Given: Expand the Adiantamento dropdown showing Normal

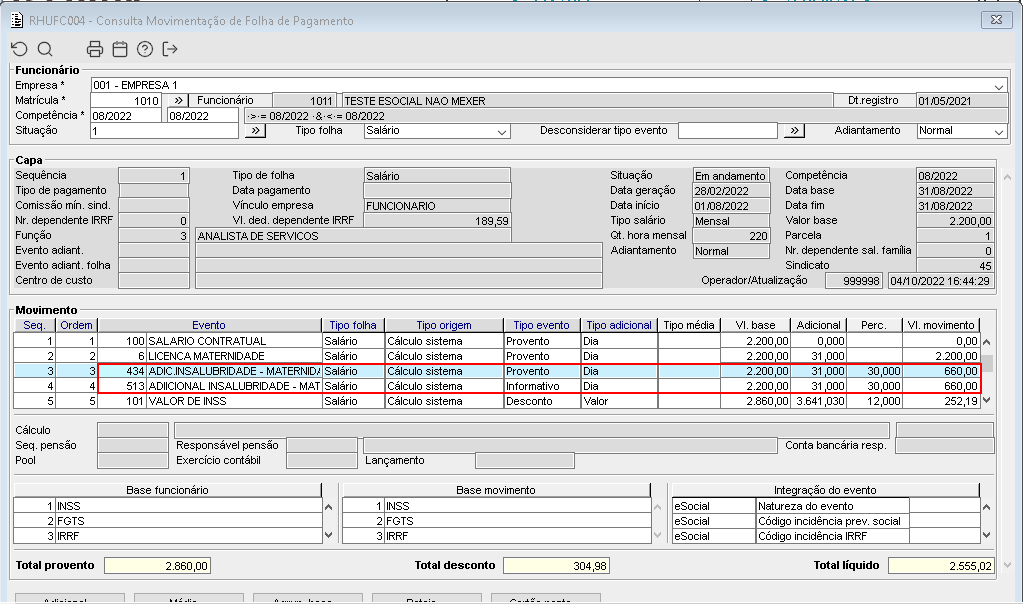Looking at the screenshot, I should coord(998,131).
